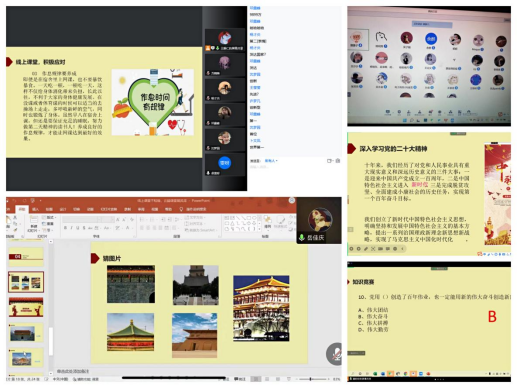This screenshot has height=388, width=518.
Task: Open the 插入 ribbon tab in PowerPoint
Action: coord(36,209)
